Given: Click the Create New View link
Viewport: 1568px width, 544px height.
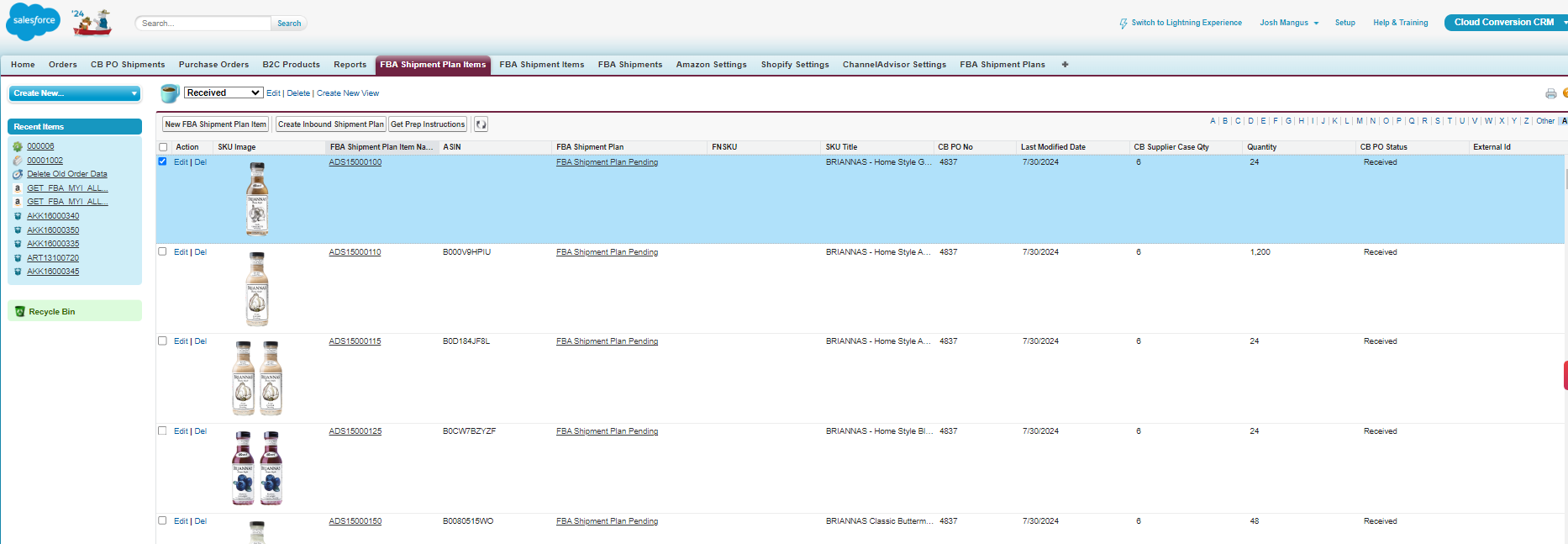Looking at the screenshot, I should pos(348,93).
